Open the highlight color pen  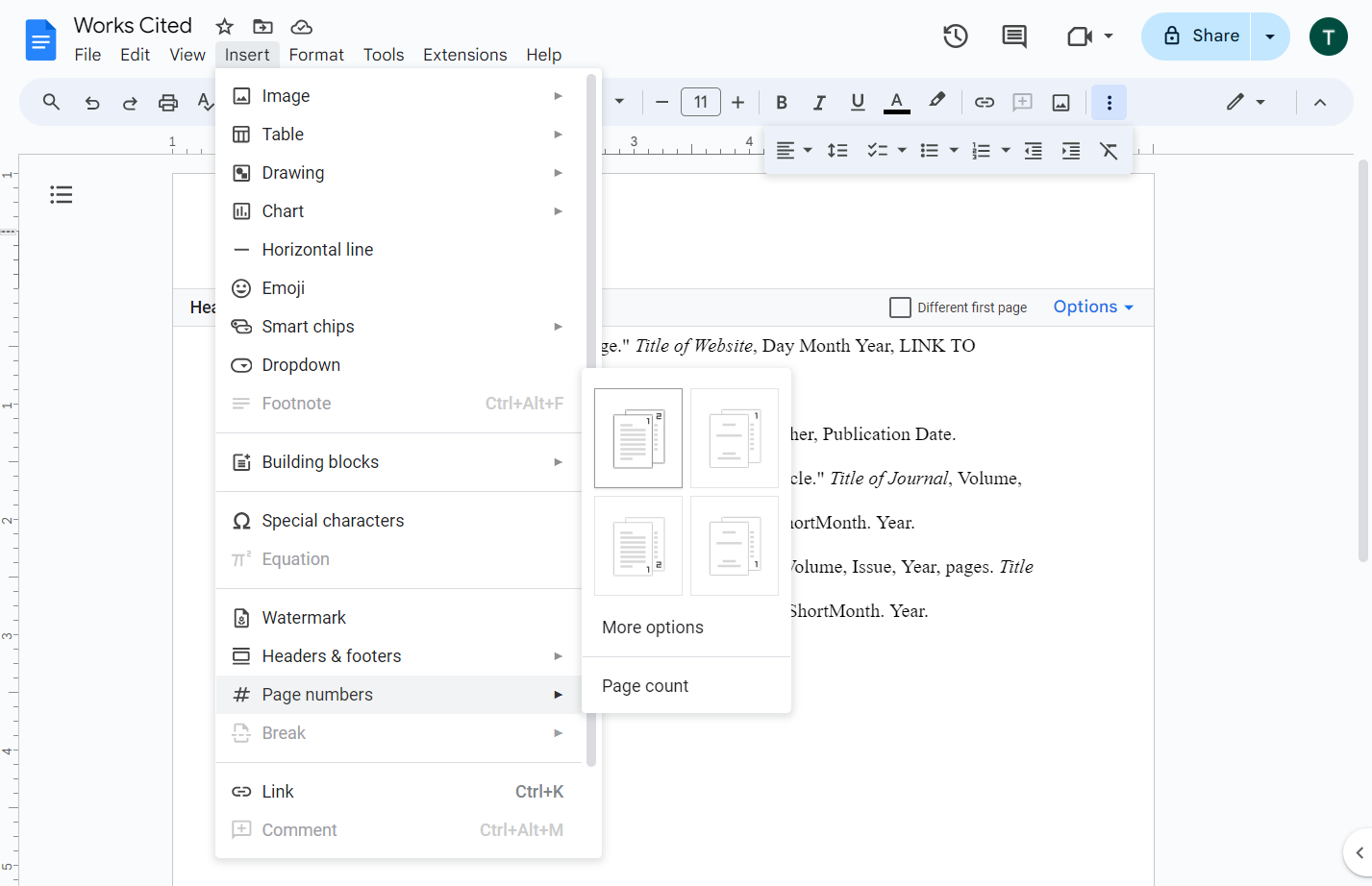pyautogui.click(x=936, y=101)
